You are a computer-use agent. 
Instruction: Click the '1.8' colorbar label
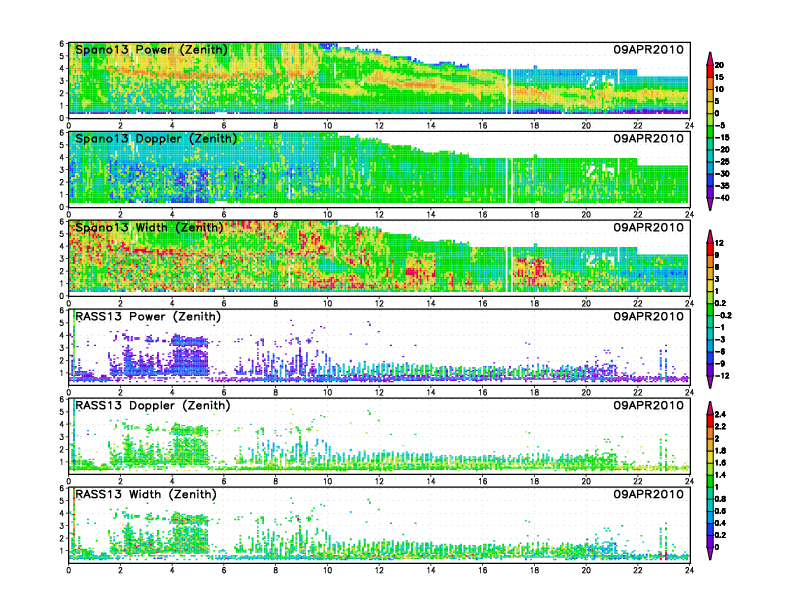coord(721,451)
